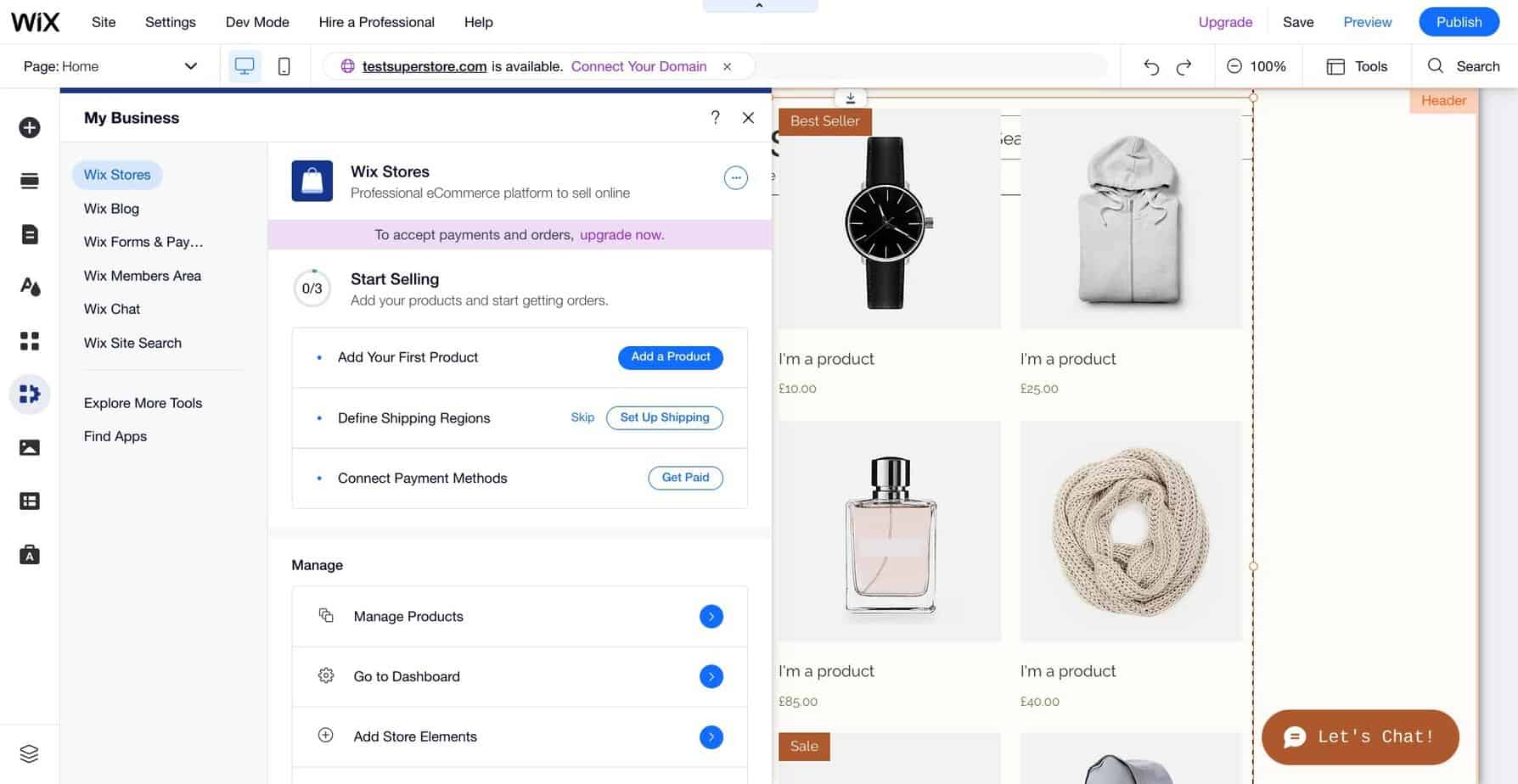Click the Add Elements plus icon
The image size is (1518, 784).
pos(30,127)
